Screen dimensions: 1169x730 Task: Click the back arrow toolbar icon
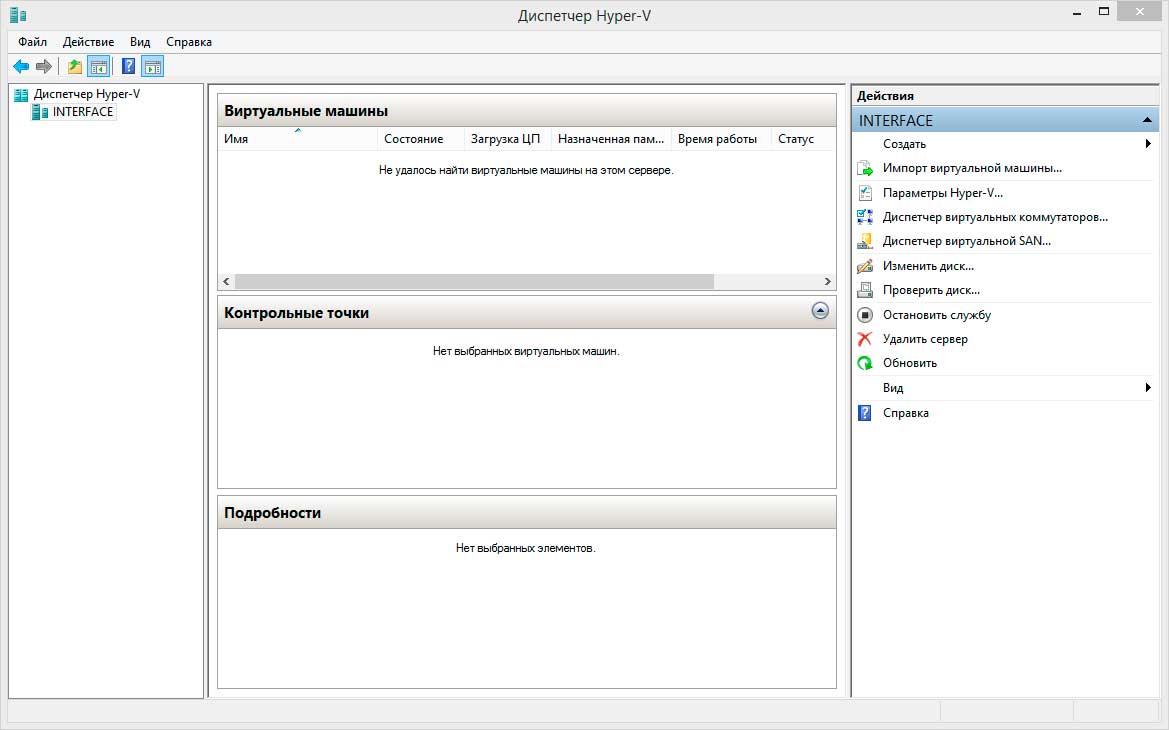(21, 67)
